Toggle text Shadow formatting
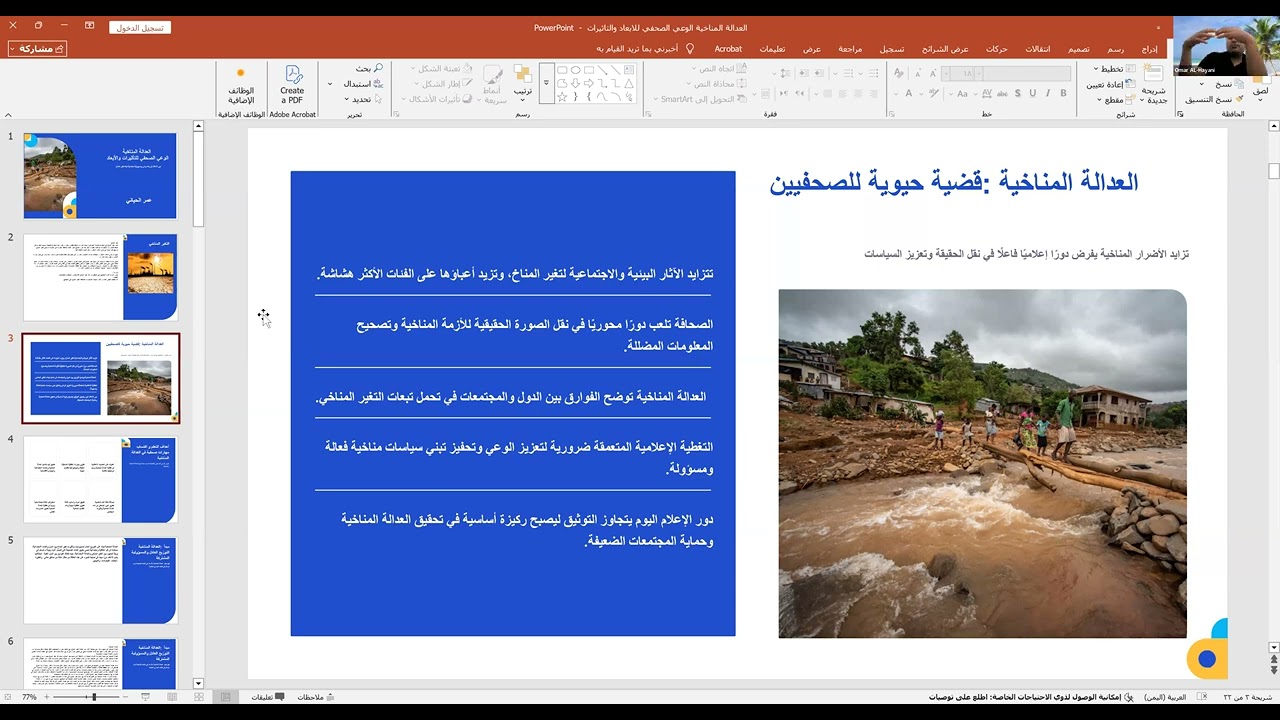This screenshot has height=720, width=1280. click(x=1018, y=93)
